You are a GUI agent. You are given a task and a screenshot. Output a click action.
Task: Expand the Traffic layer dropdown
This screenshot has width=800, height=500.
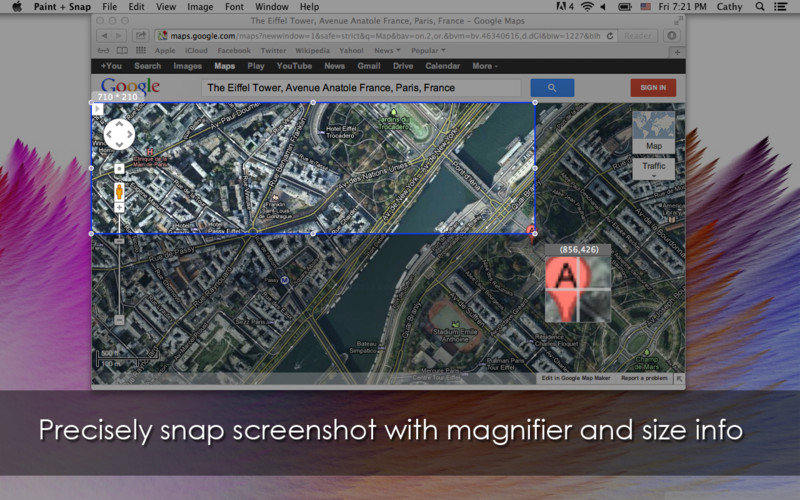click(654, 169)
